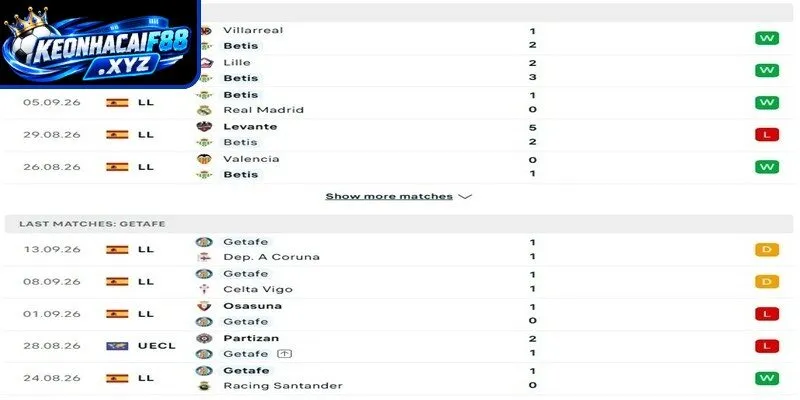Open the Betis vs Real Madrid match row
This screenshot has width=800, height=400.
point(399,103)
